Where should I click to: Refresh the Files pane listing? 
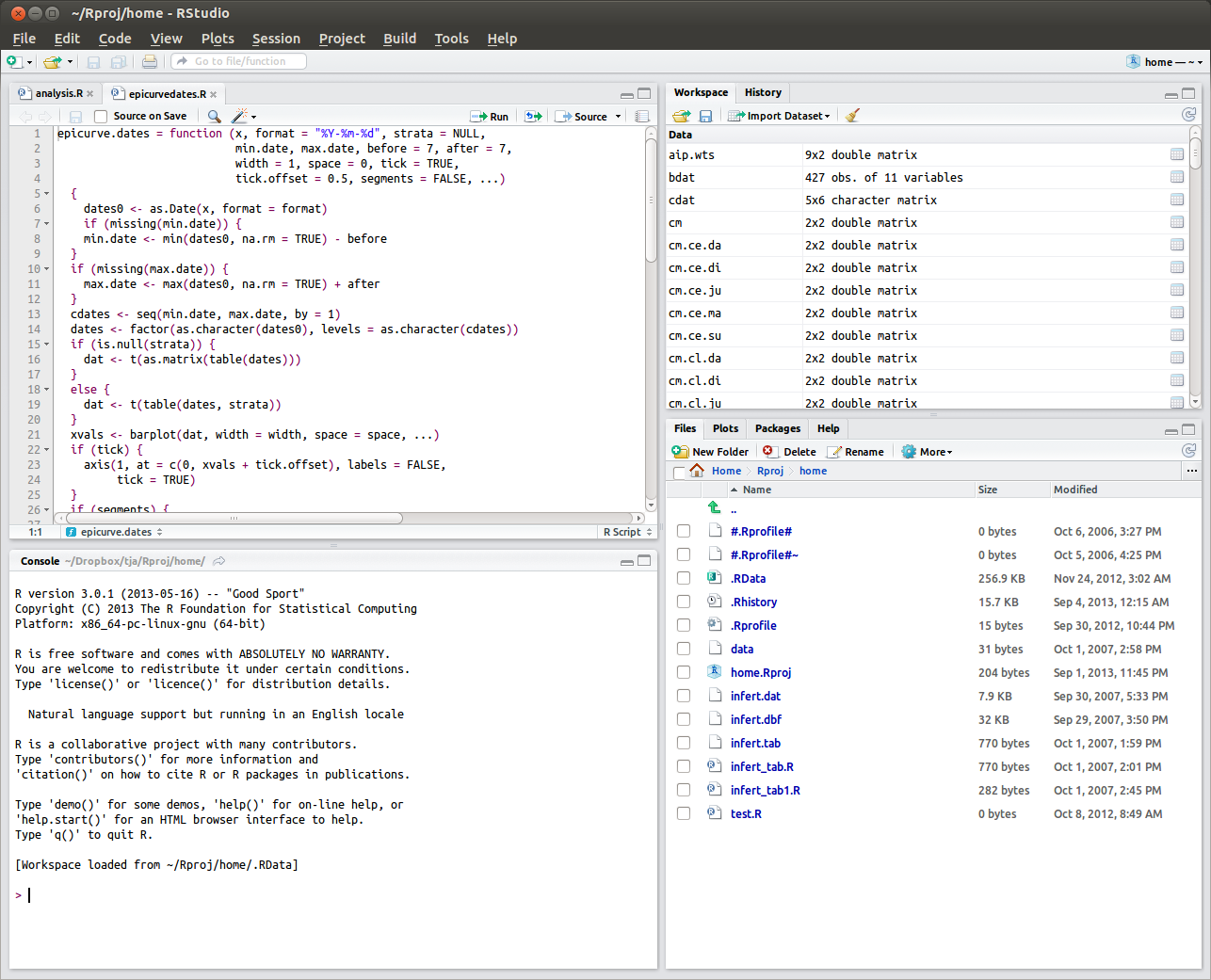tap(1188, 451)
